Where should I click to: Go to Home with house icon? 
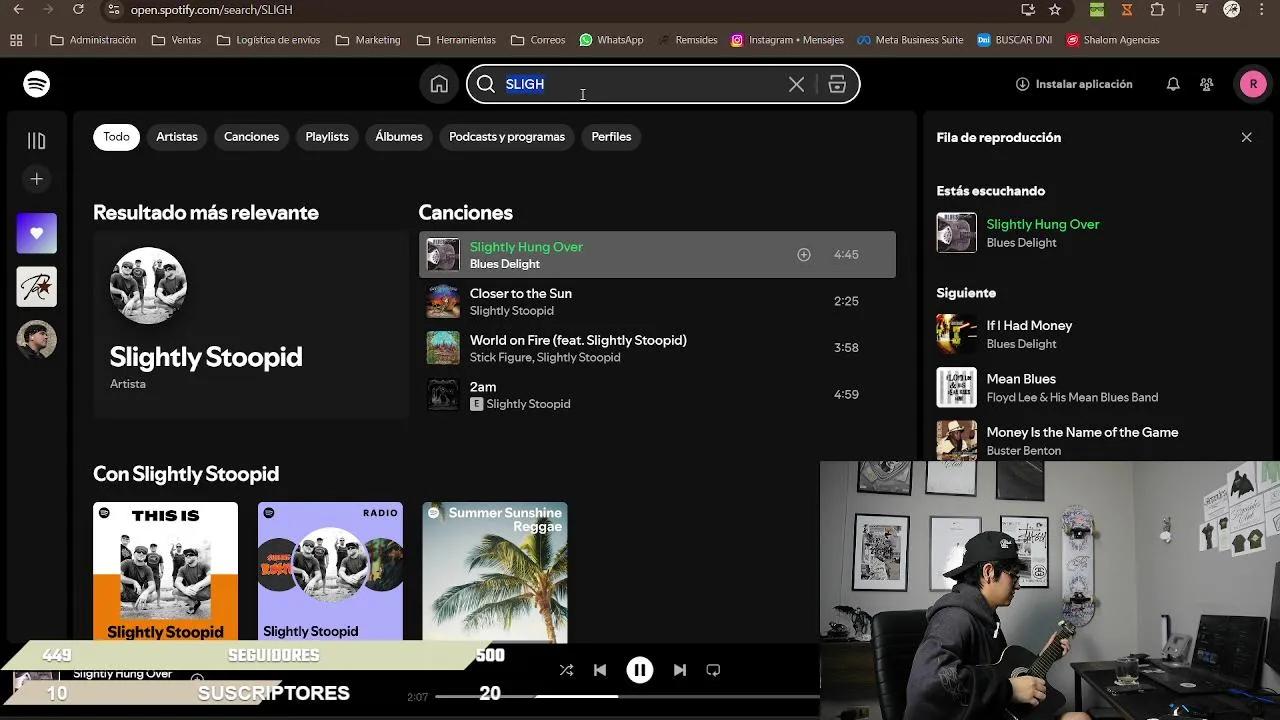click(x=439, y=84)
